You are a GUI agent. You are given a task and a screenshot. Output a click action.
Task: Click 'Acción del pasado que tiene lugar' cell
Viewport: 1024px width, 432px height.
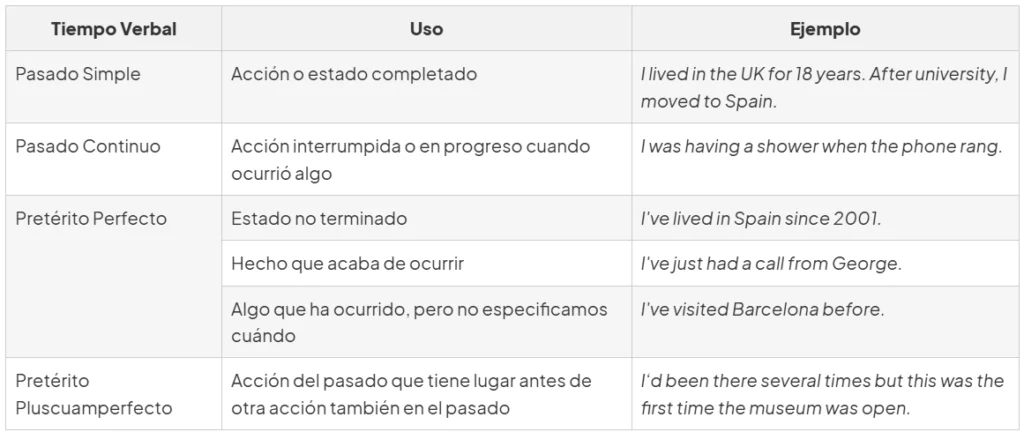pos(426,393)
